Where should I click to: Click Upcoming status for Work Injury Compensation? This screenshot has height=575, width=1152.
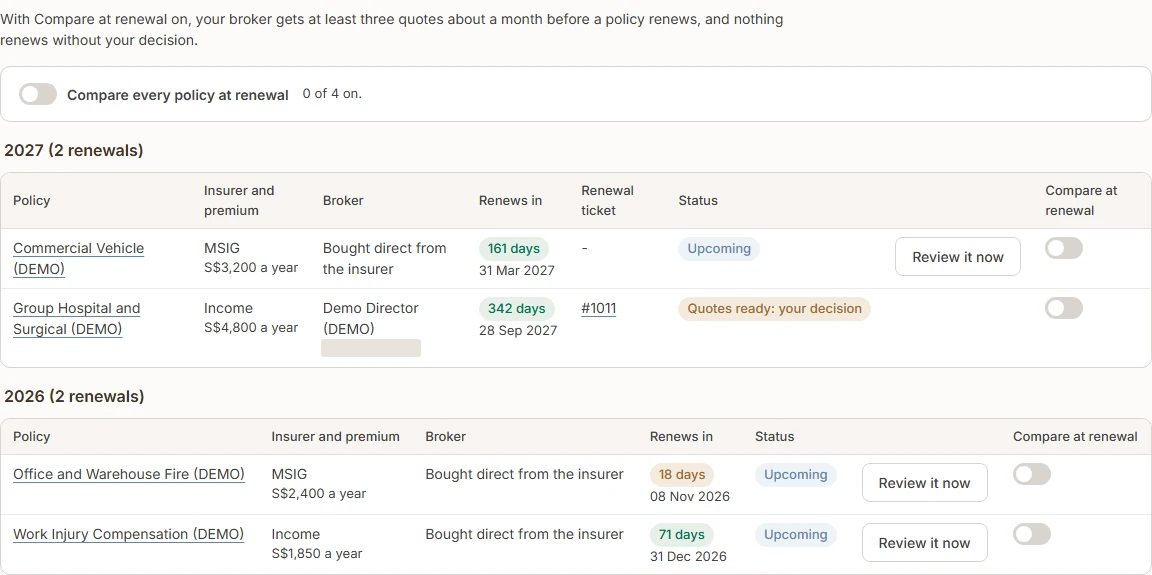[796, 535]
